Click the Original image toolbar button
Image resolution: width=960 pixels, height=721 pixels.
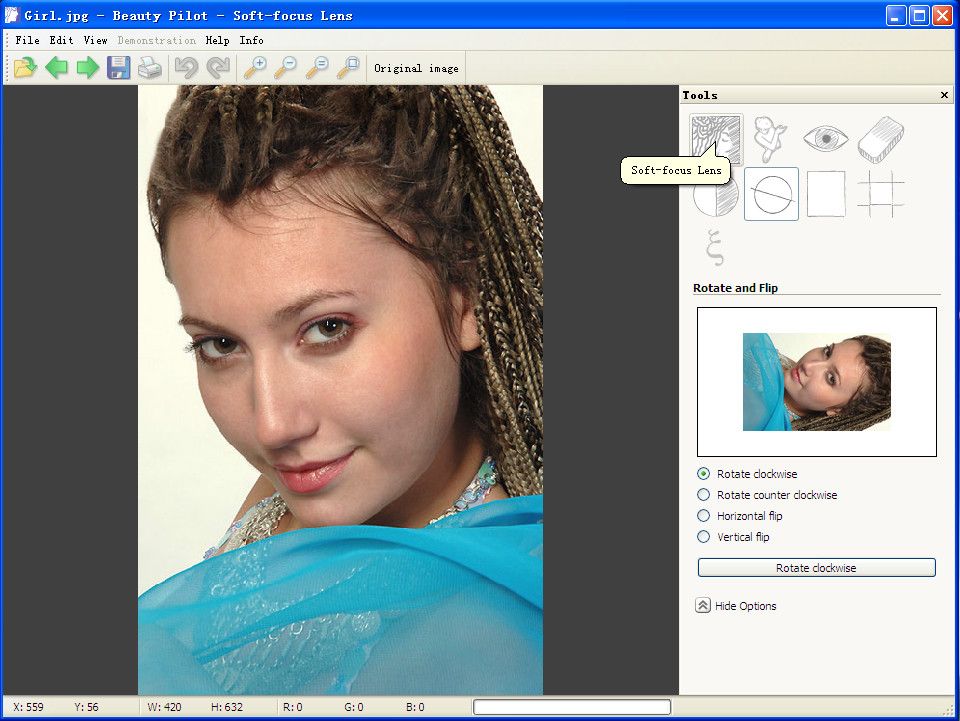tap(416, 69)
